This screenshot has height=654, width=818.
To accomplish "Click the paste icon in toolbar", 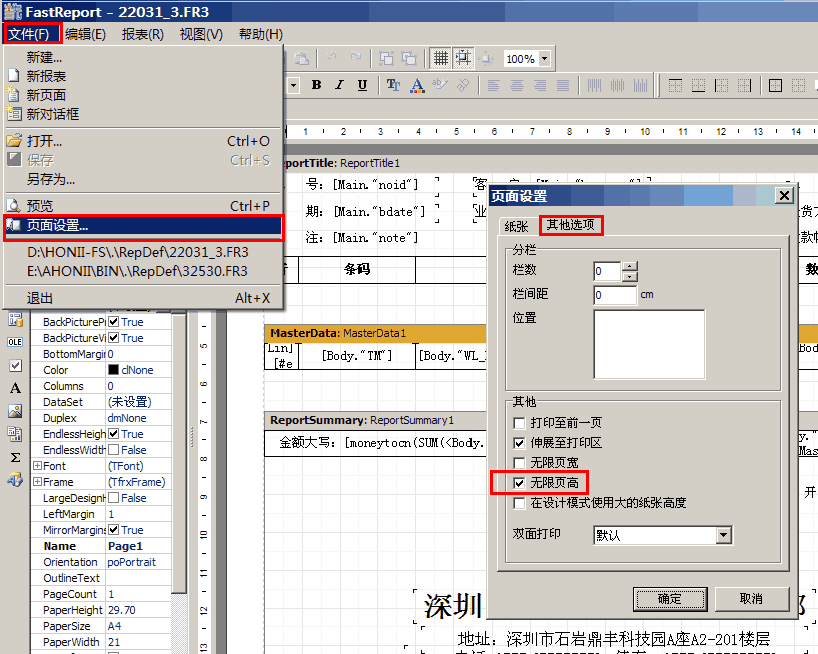I will [301, 58].
